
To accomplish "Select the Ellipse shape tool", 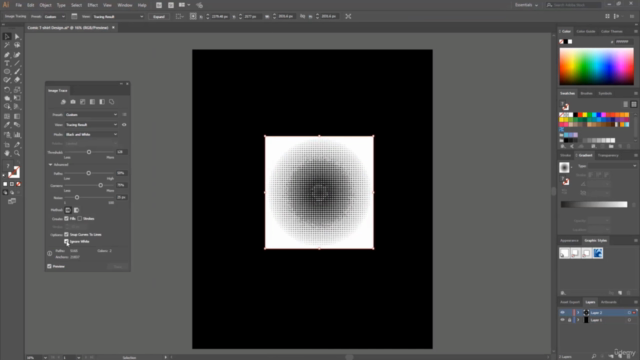I will pyautogui.click(x=7, y=71).
